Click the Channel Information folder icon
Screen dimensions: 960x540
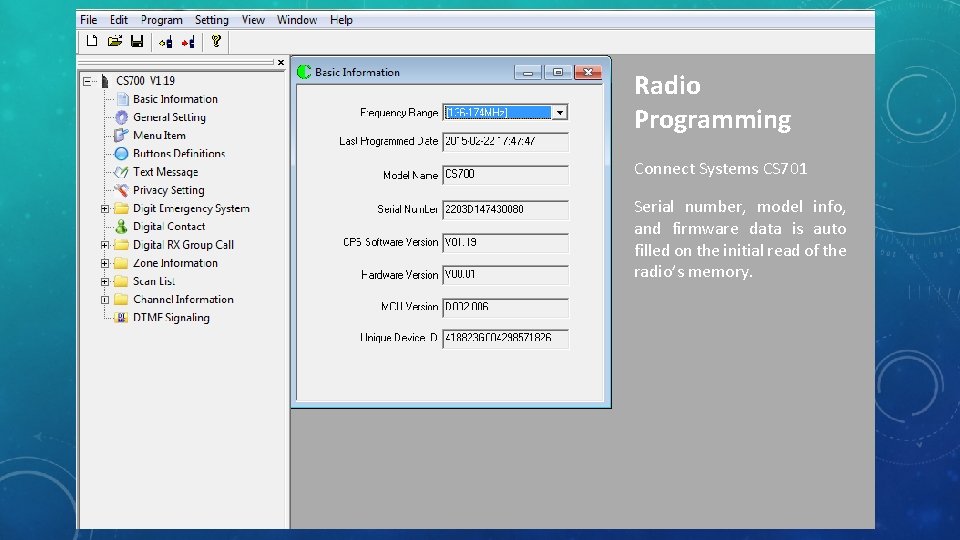(x=122, y=299)
